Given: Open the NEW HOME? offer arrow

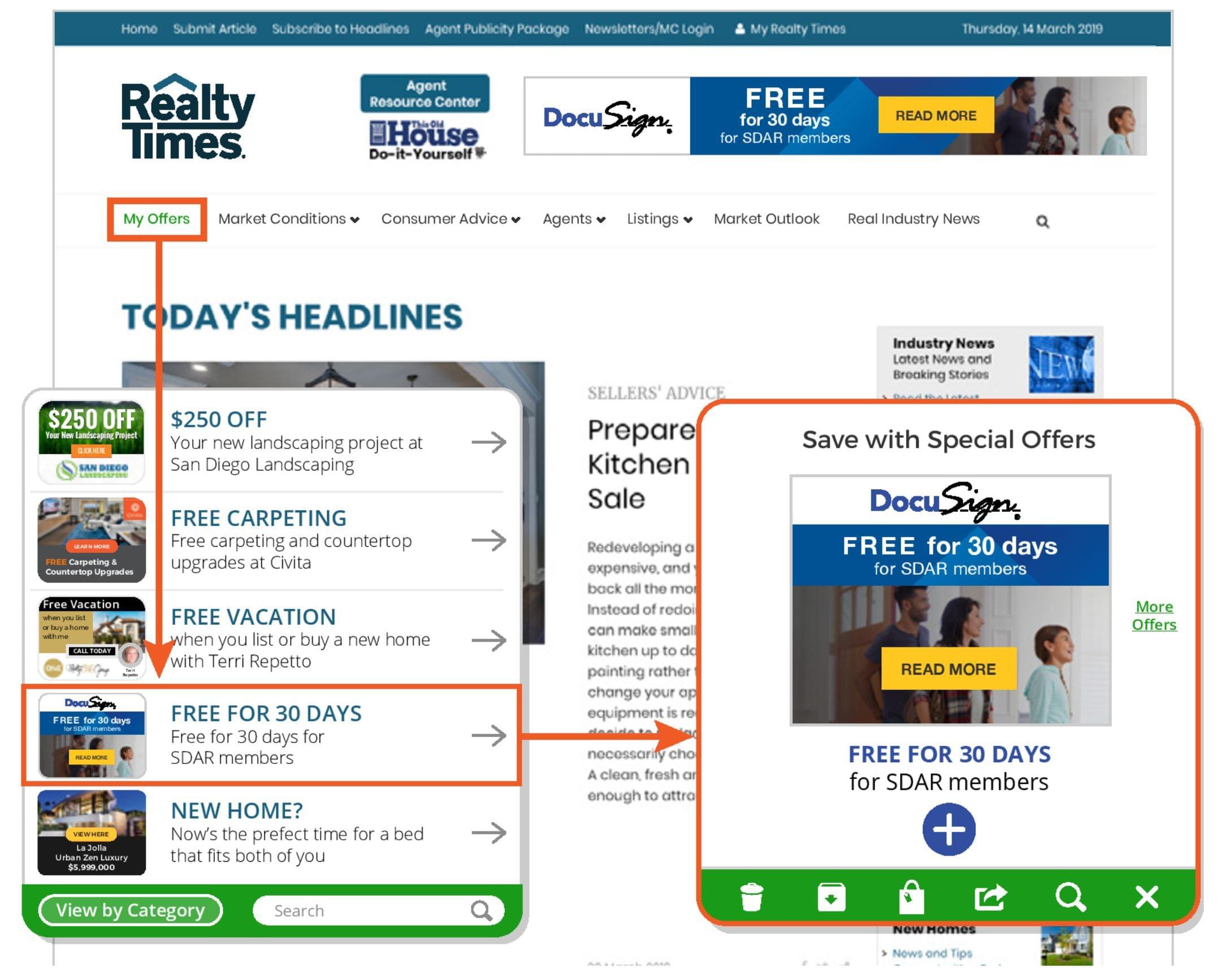Looking at the screenshot, I should (488, 833).
